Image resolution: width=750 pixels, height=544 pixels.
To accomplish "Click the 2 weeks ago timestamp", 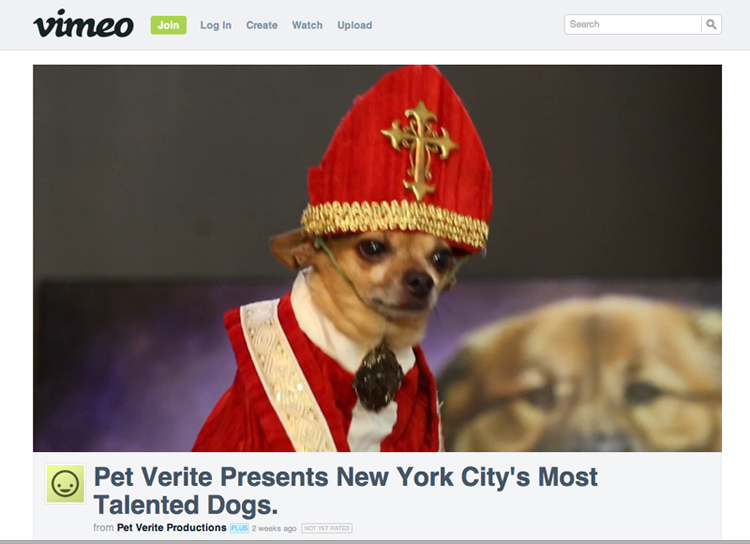I will pyautogui.click(x=274, y=528).
